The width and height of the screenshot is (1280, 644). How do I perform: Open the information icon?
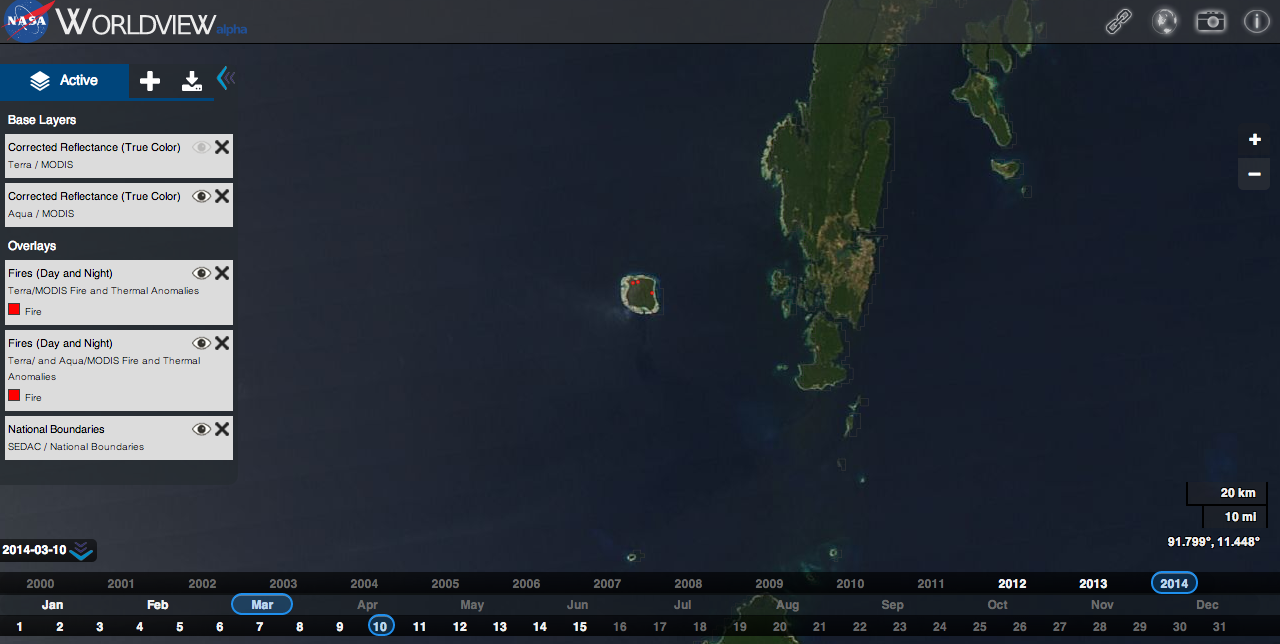tap(1256, 20)
